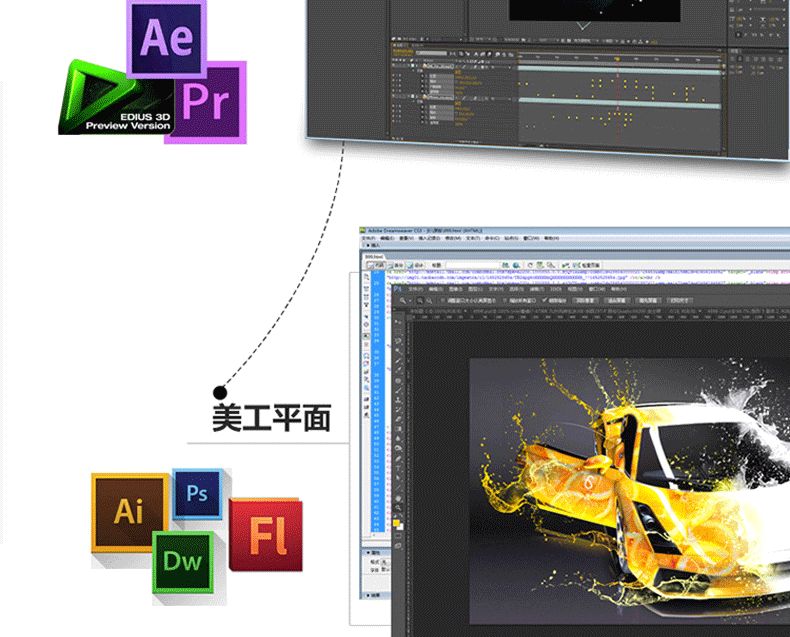Open Dreamweaver 站点 menu
Screen dimensions: 790x637
pos(511,238)
